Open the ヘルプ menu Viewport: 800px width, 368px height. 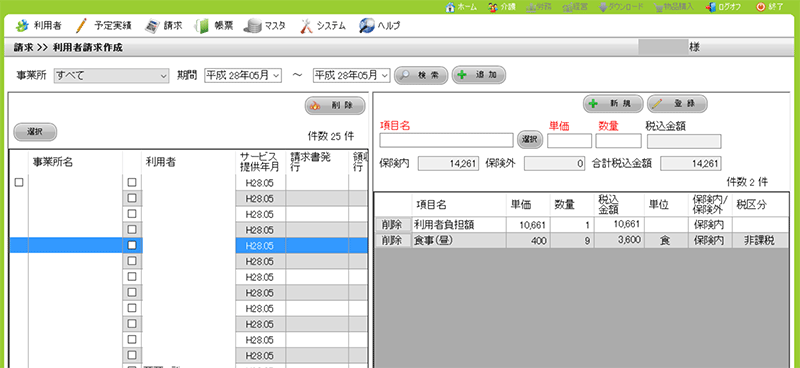click(x=379, y=26)
